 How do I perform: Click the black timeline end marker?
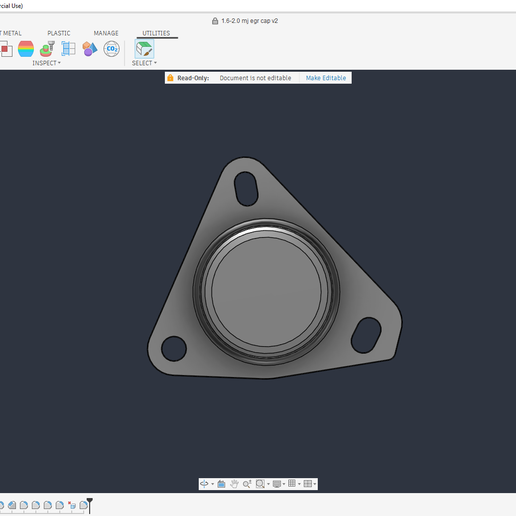90,506
